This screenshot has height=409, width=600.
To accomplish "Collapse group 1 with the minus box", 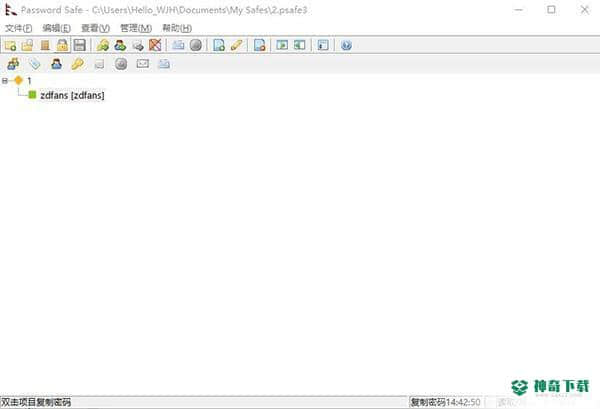I will tap(5, 81).
